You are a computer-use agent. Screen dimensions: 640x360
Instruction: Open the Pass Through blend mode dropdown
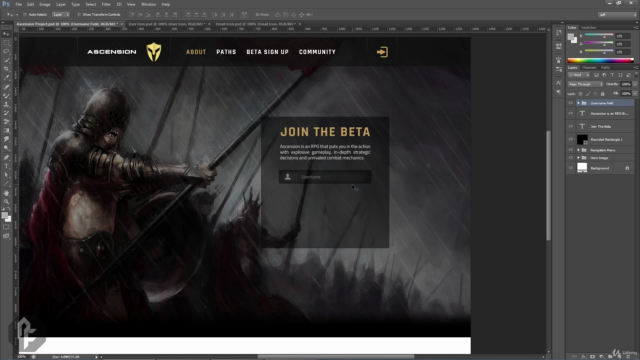point(585,84)
